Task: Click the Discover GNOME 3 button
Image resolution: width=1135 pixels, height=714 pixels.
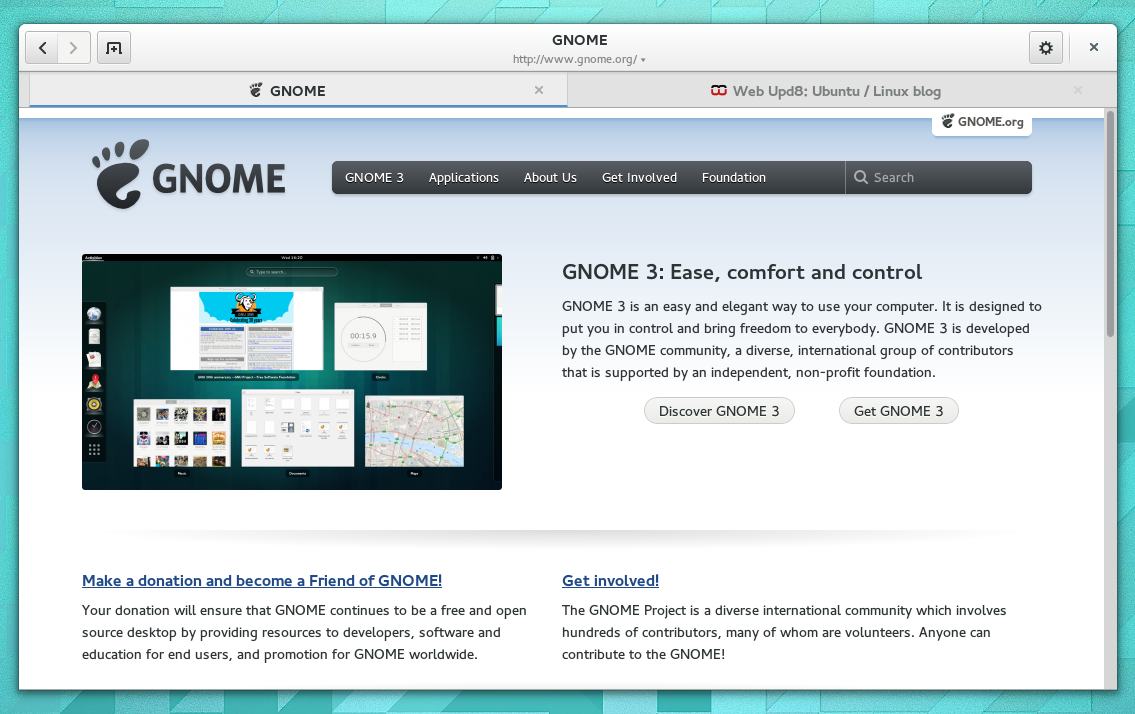Action: click(719, 411)
